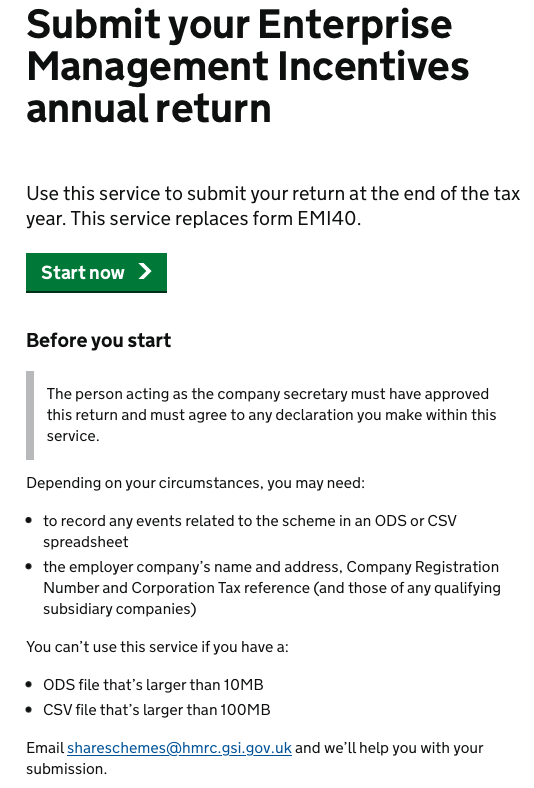Select the 'Before you start' heading

(x=98, y=340)
